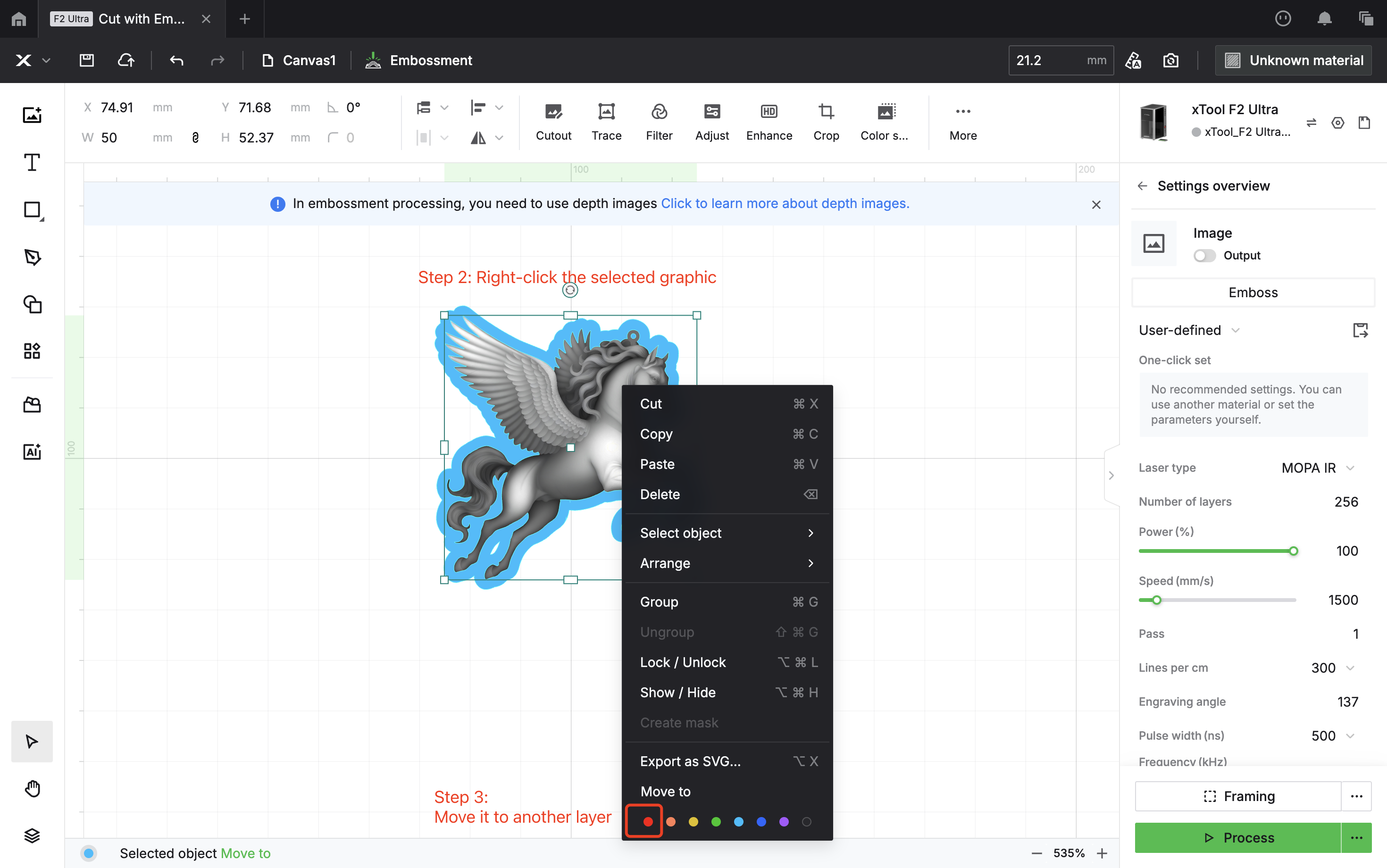
Task: Go back from Settings overview arrow
Action: click(x=1143, y=186)
